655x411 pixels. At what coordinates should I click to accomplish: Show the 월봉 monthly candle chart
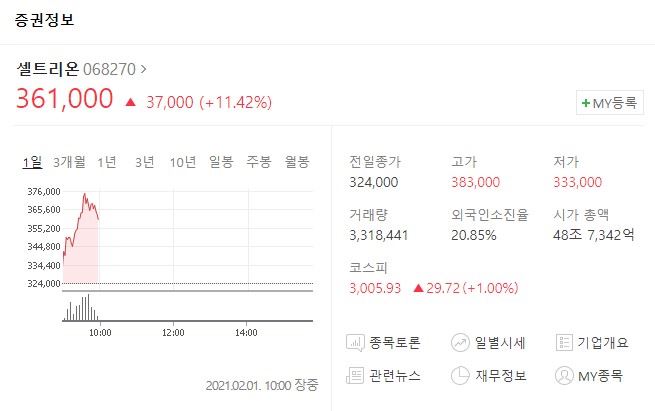(297, 162)
